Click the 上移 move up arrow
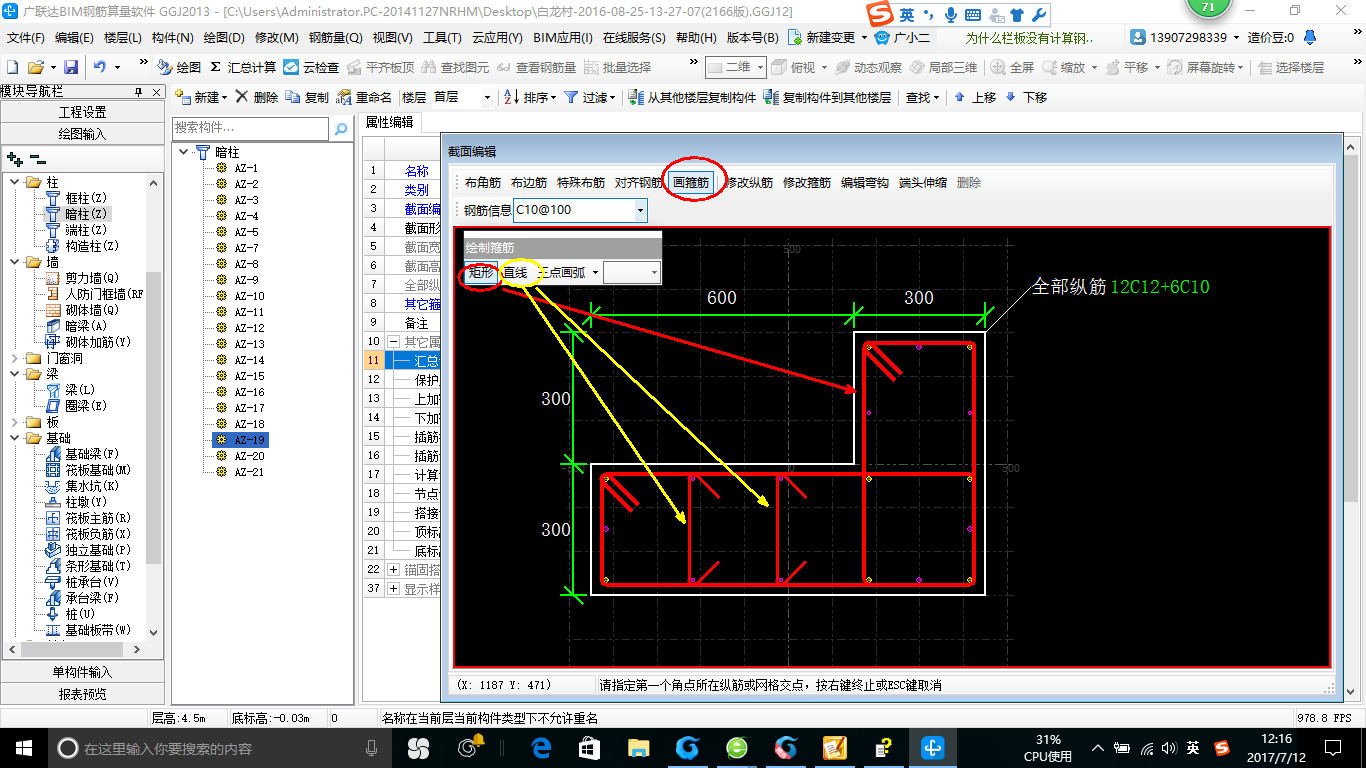 point(975,97)
